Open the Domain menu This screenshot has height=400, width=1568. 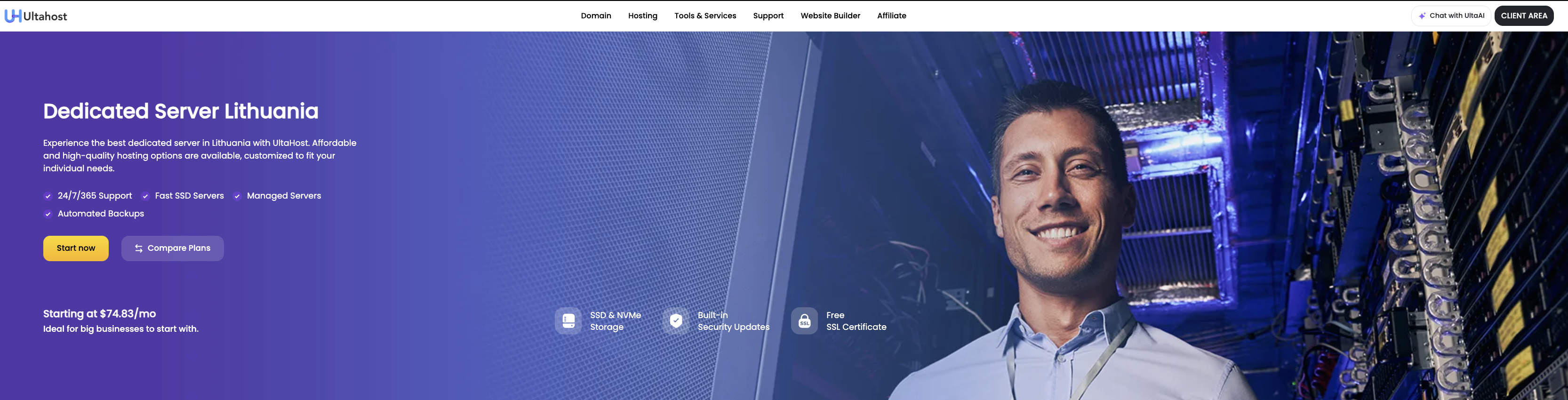[596, 16]
